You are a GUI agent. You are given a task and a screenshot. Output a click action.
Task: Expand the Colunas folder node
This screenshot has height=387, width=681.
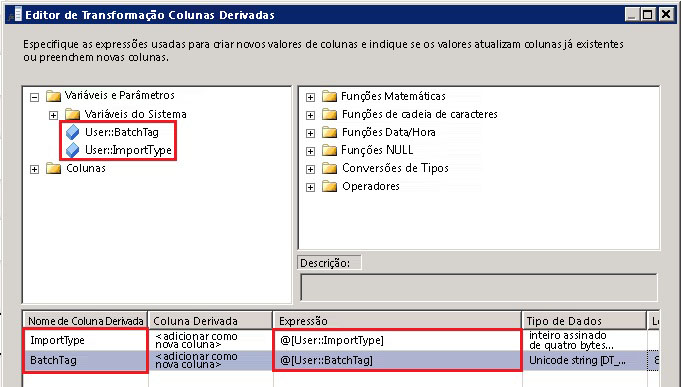click(34, 169)
